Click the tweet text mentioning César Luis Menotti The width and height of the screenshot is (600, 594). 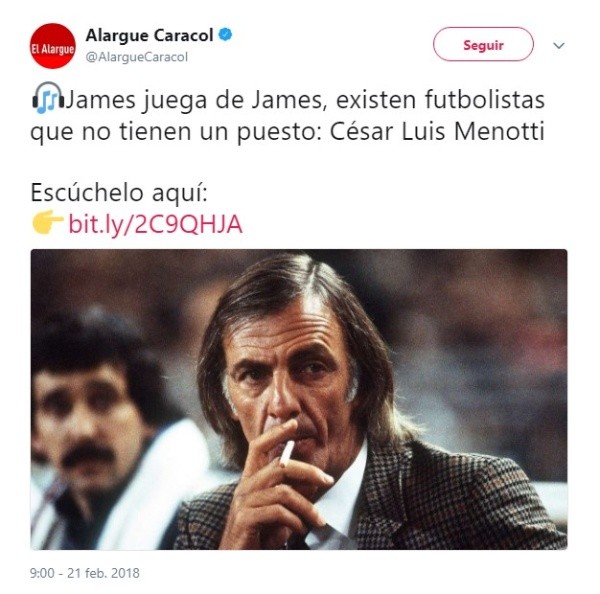tap(287, 115)
